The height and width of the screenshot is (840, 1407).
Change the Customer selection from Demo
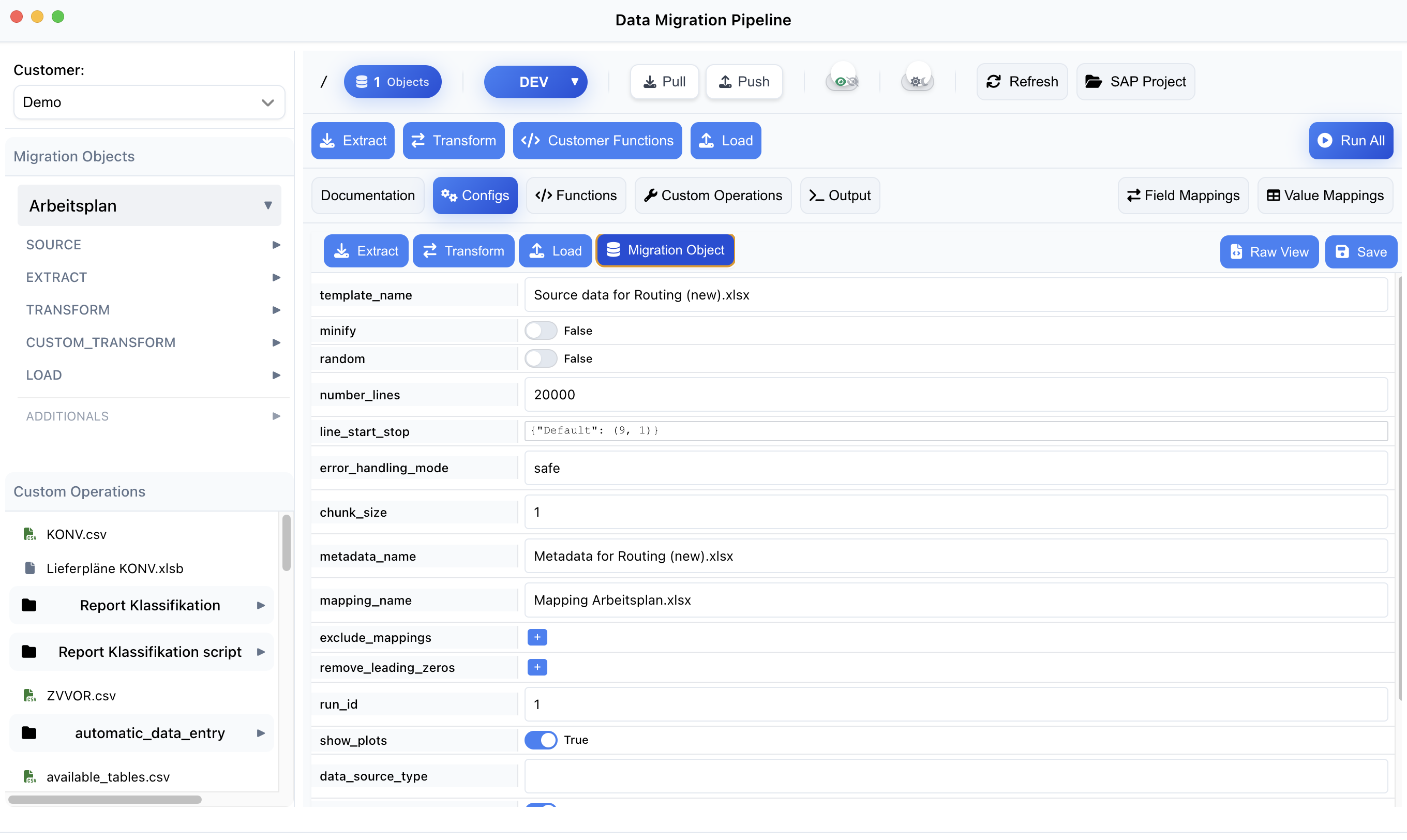tap(149, 102)
